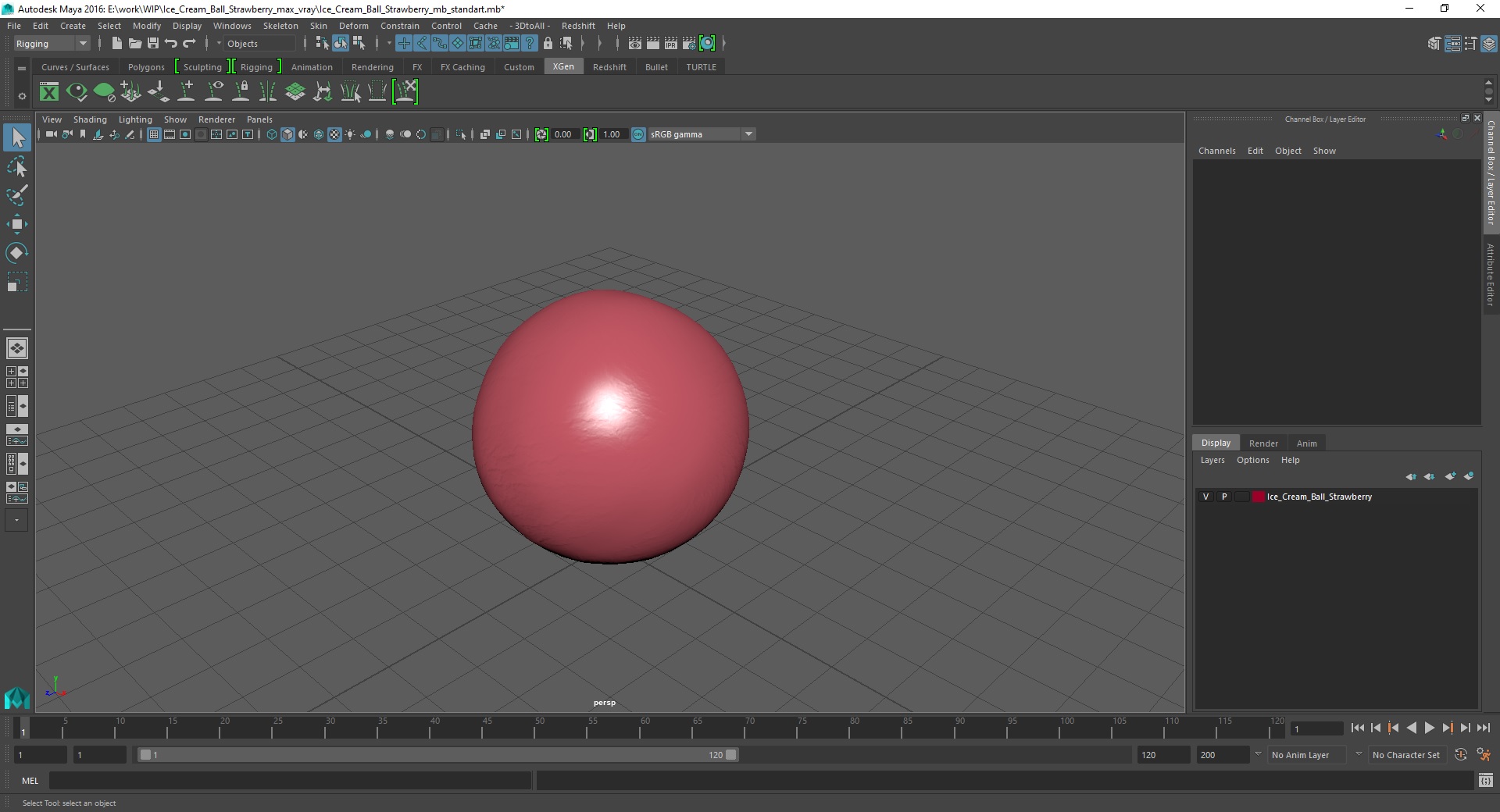Click the XGen green layered planes icon

[x=295, y=92]
